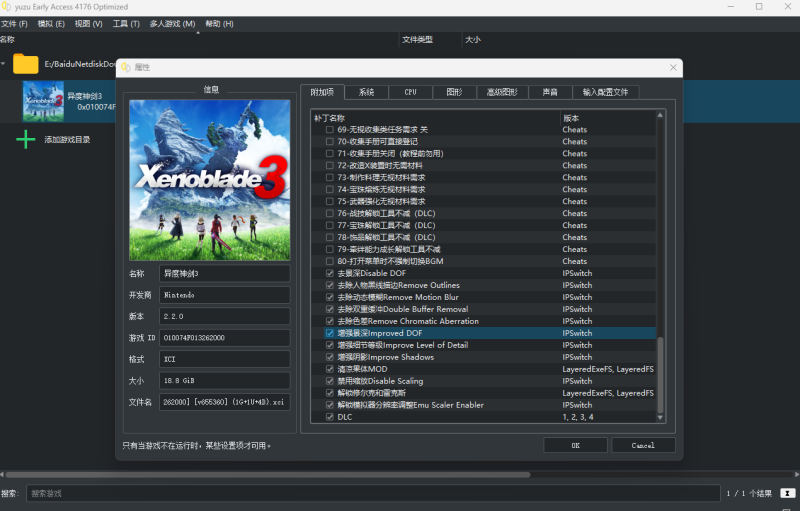This screenshot has width=800, height=511.
Task: Uncheck Double Buffer Removal patch
Action: [x=330, y=309]
